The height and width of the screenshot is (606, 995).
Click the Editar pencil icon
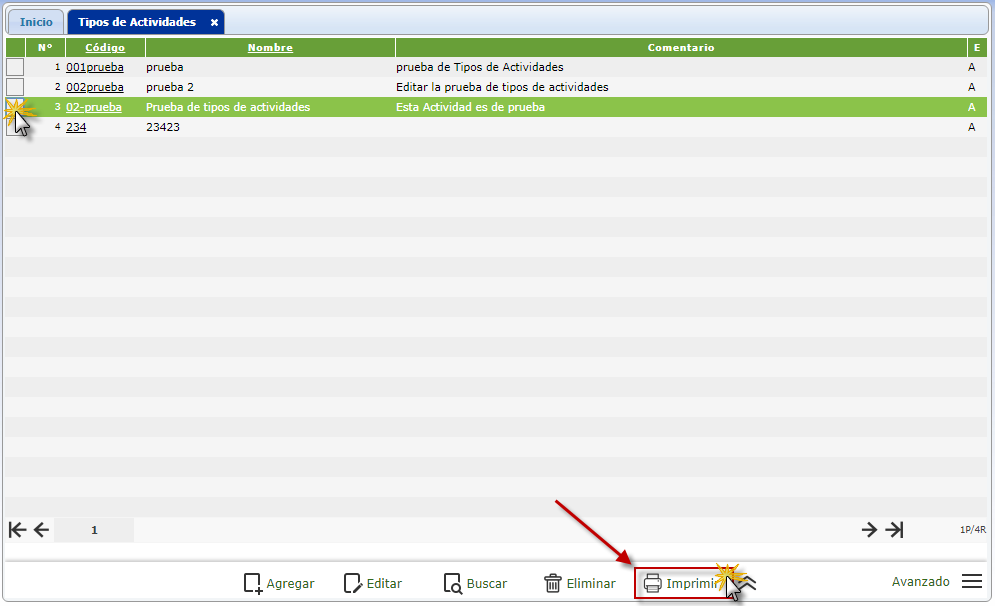[353, 583]
